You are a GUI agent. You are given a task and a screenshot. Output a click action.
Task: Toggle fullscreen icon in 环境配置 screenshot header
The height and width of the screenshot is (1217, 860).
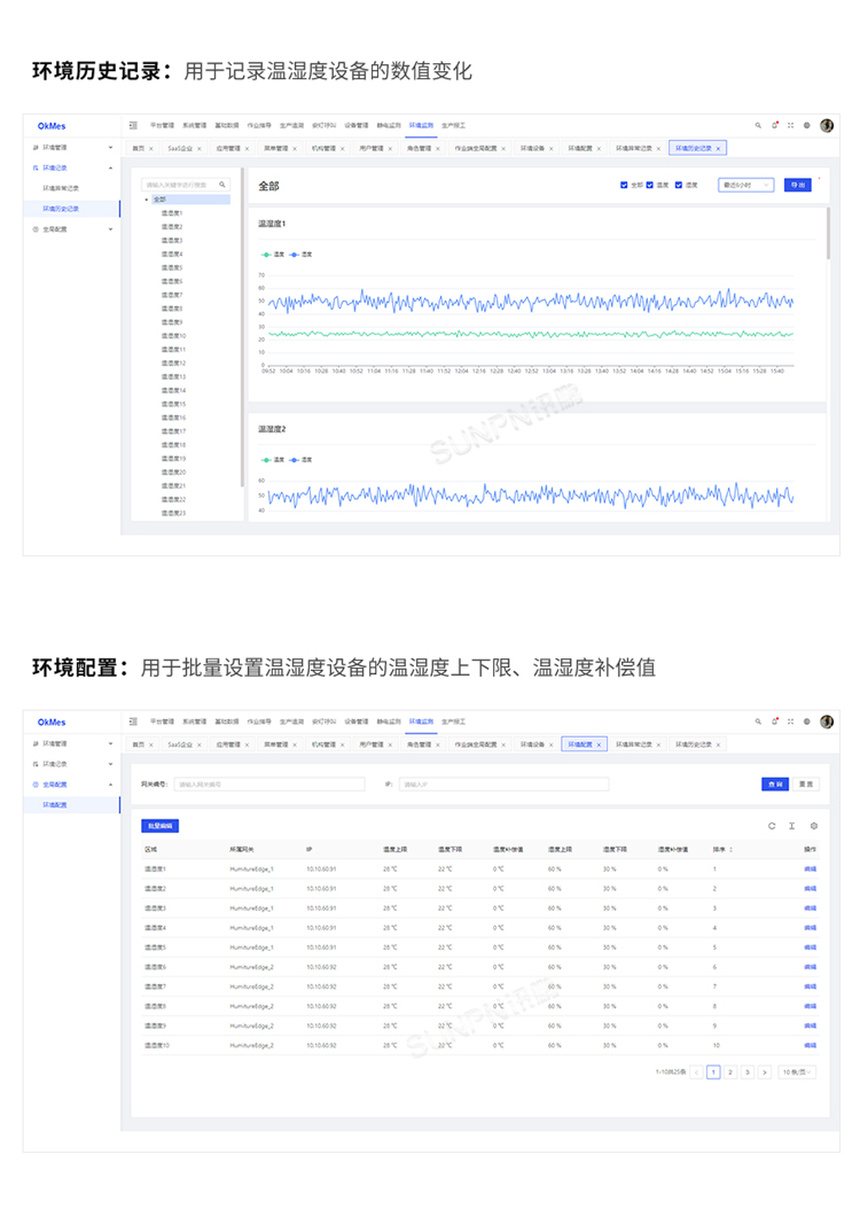pos(791,721)
